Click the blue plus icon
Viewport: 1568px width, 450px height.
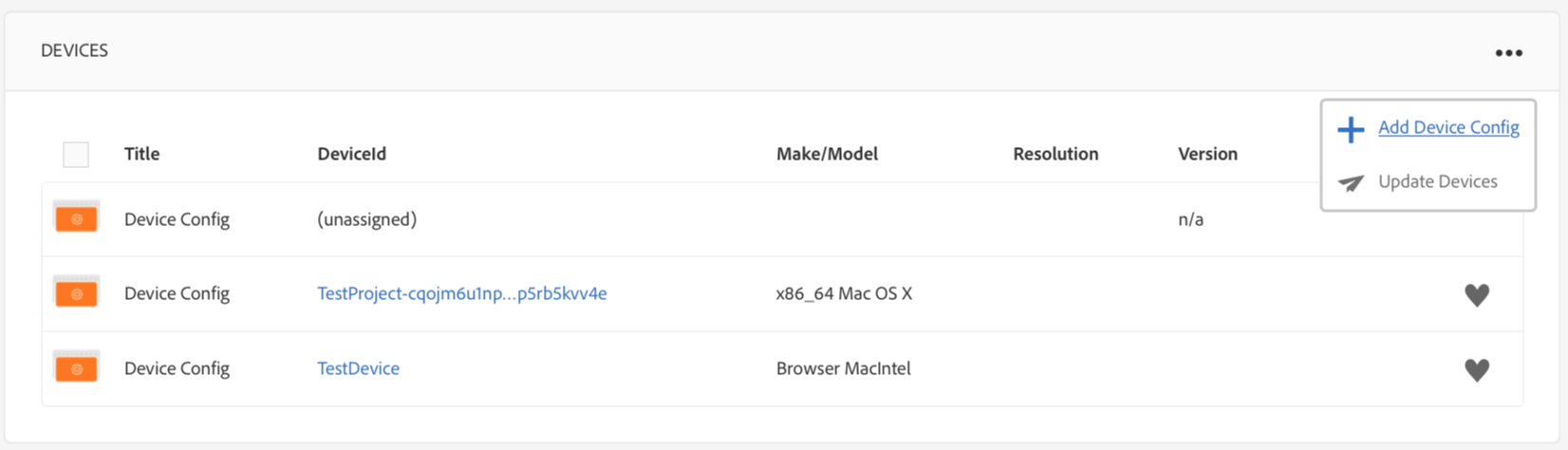coord(1351,129)
